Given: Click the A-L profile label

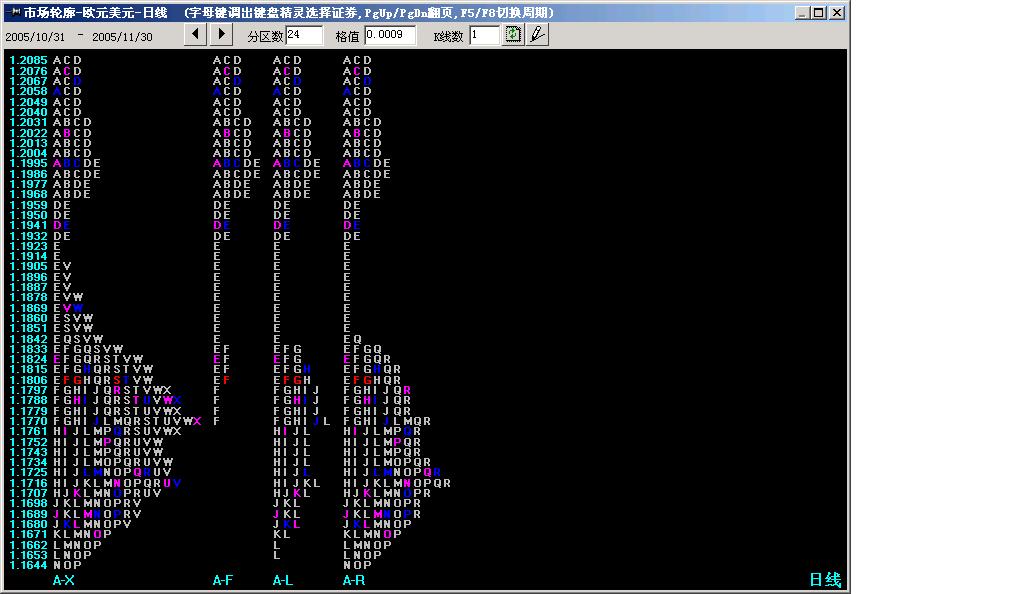Looking at the screenshot, I should tap(283, 580).
